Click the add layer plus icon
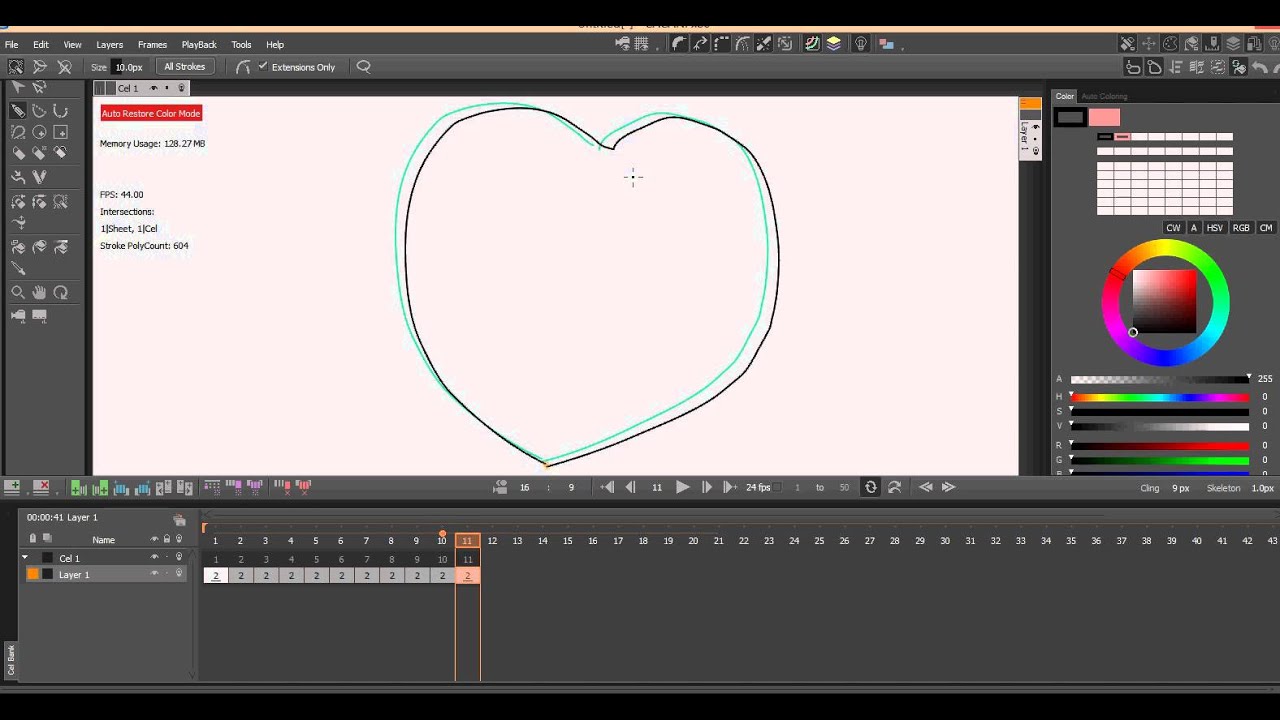 (11, 486)
